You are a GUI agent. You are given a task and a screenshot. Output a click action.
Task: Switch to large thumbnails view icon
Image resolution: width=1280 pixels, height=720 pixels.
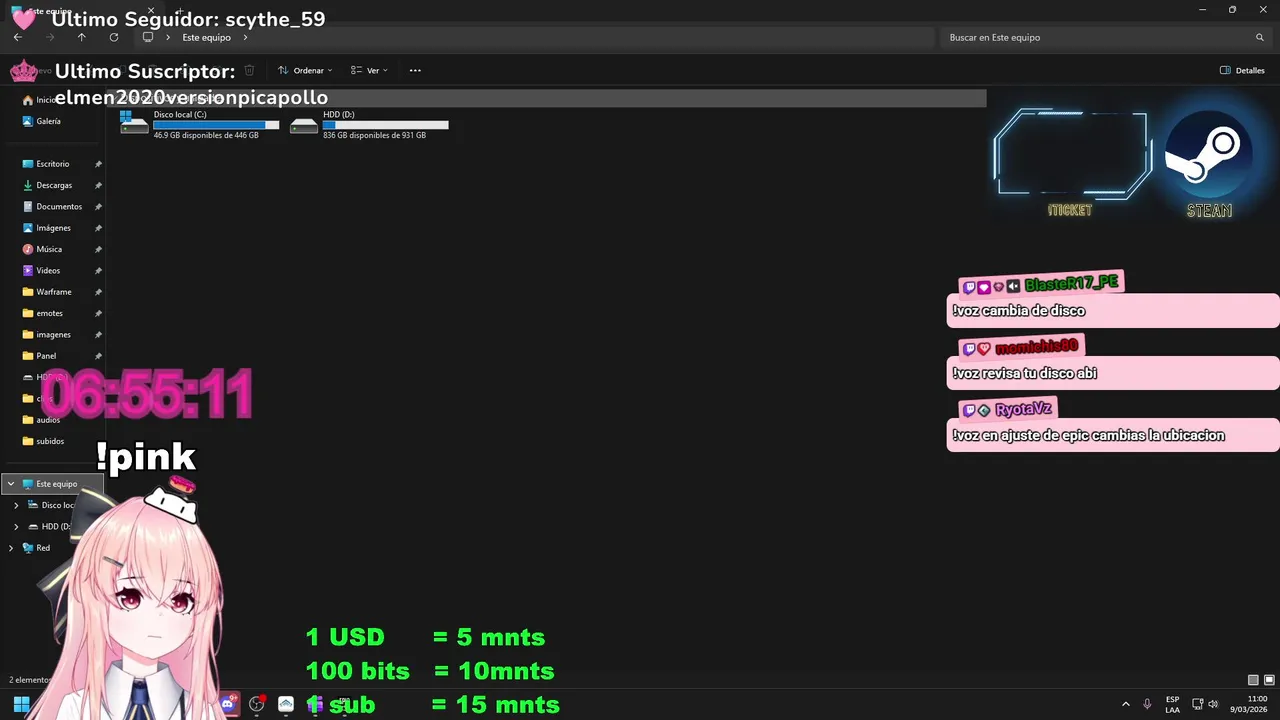tap(1269, 680)
